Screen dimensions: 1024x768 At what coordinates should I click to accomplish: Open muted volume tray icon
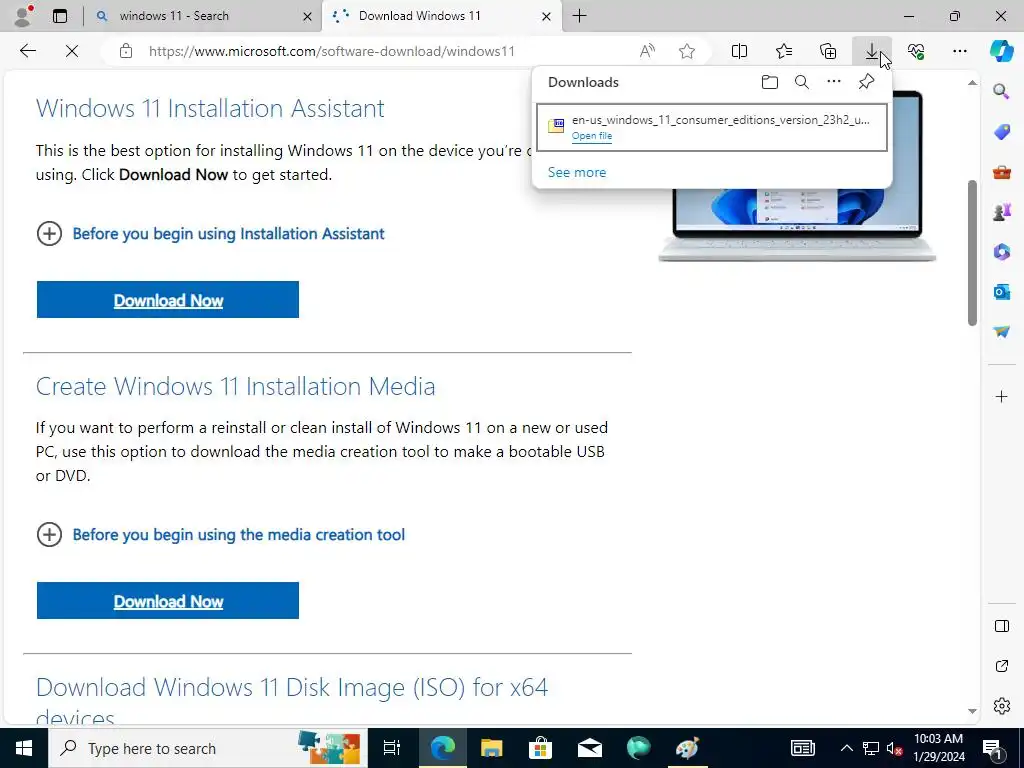coord(895,748)
